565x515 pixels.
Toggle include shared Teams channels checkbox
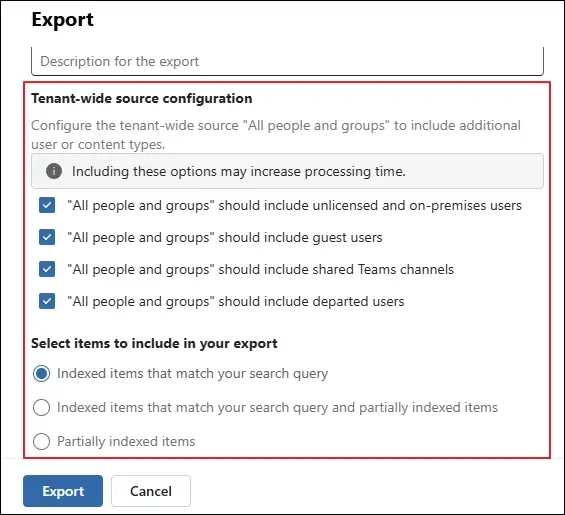click(47, 269)
